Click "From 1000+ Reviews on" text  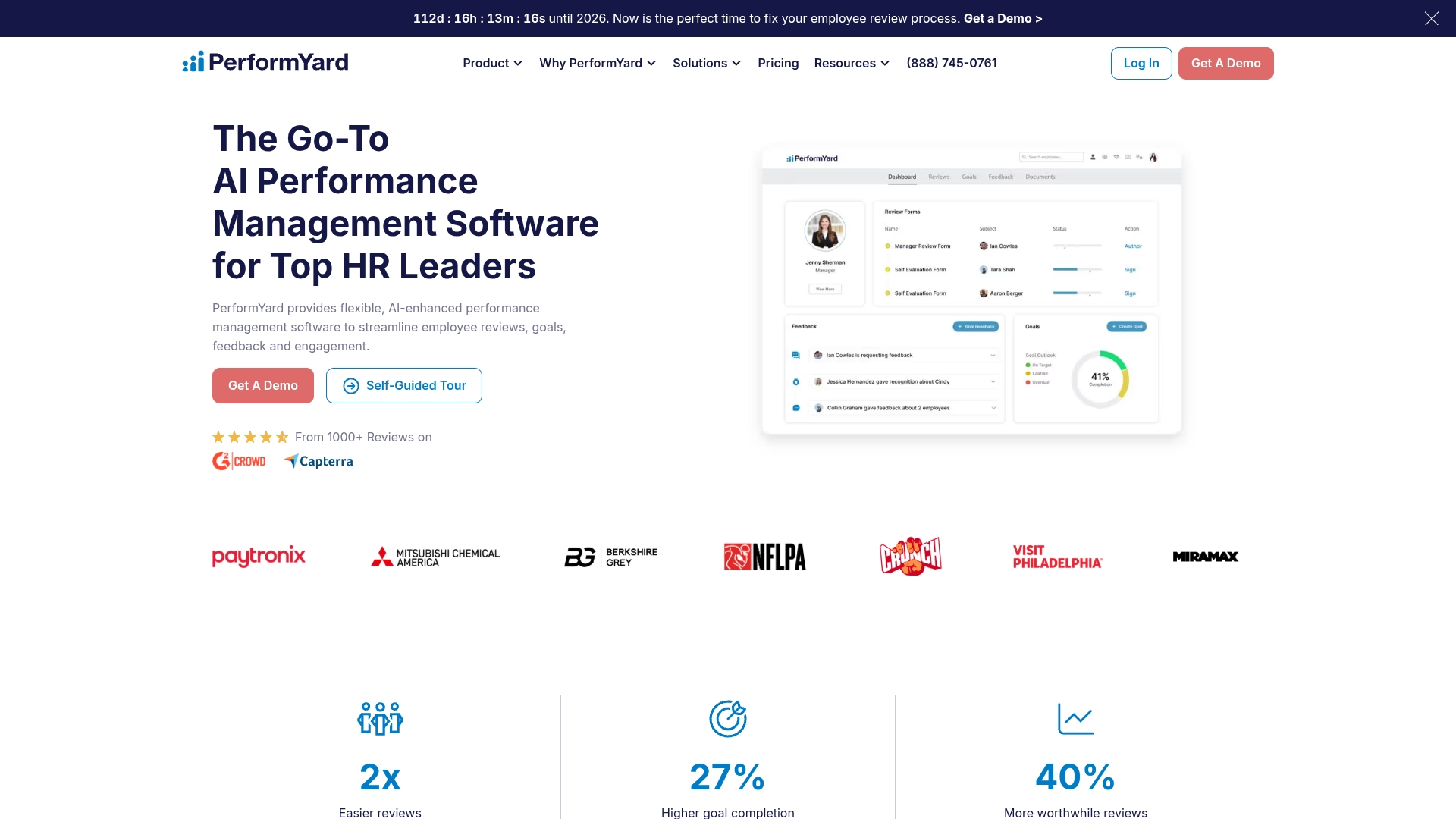[x=363, y=437]
